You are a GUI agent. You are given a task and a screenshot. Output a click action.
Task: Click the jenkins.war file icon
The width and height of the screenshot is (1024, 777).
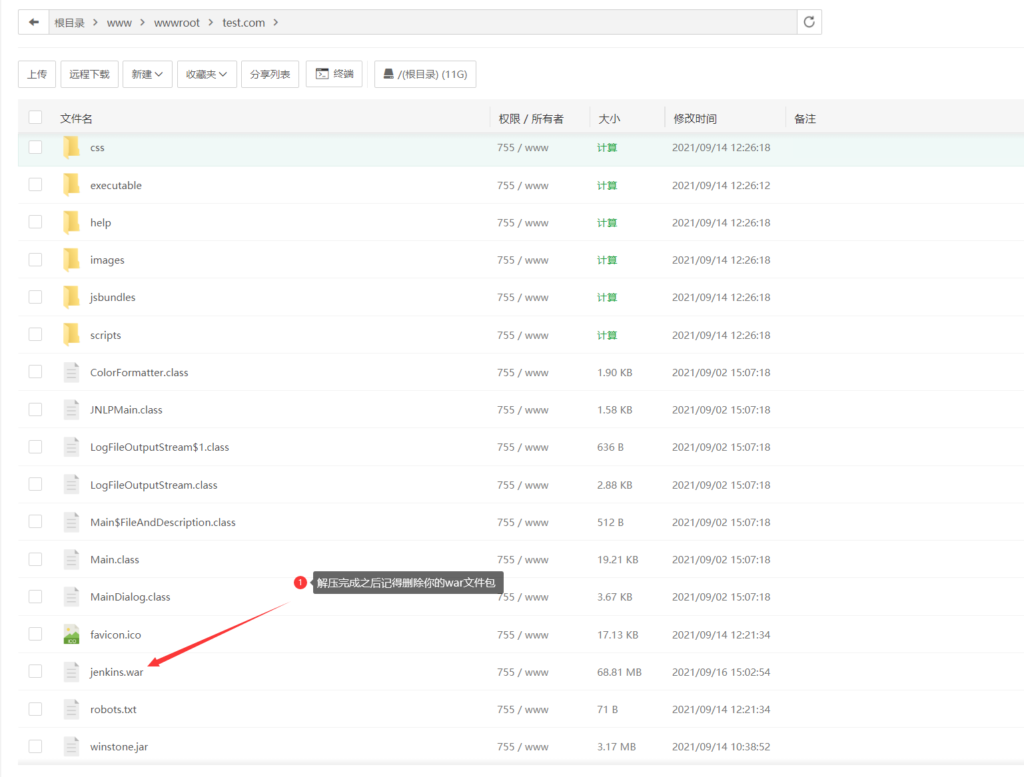[x=71, y=671]
